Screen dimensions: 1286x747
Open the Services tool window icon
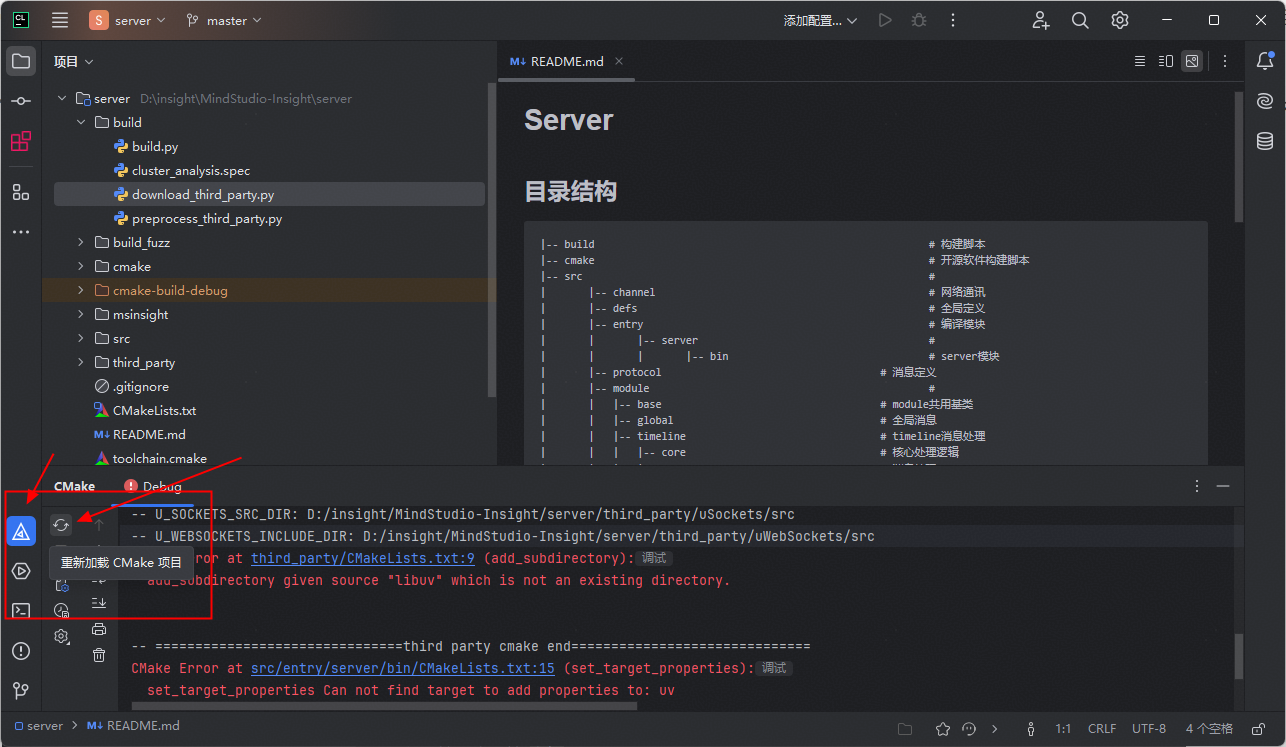click(21, 571)
